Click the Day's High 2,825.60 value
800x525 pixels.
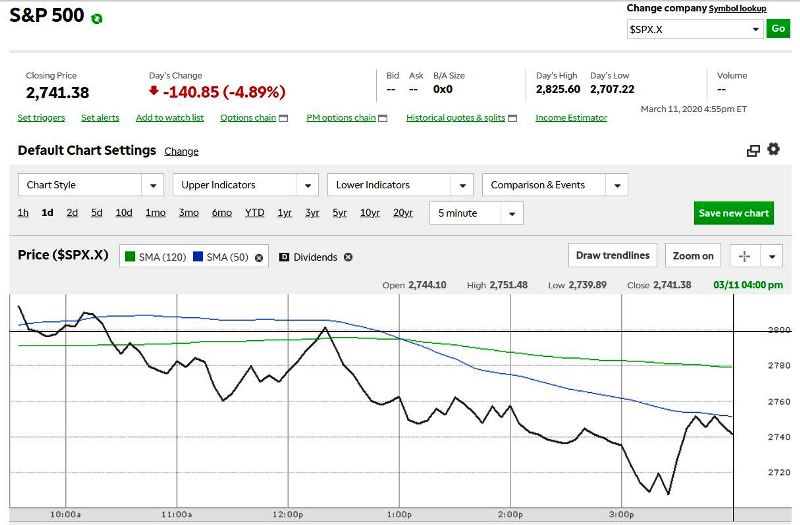[x=558, y=89]
